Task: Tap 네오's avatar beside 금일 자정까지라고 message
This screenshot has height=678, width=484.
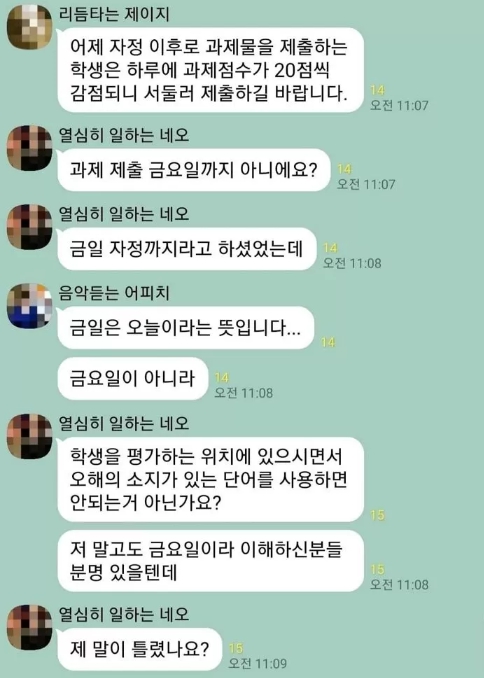Action: (x=30, y=227)
